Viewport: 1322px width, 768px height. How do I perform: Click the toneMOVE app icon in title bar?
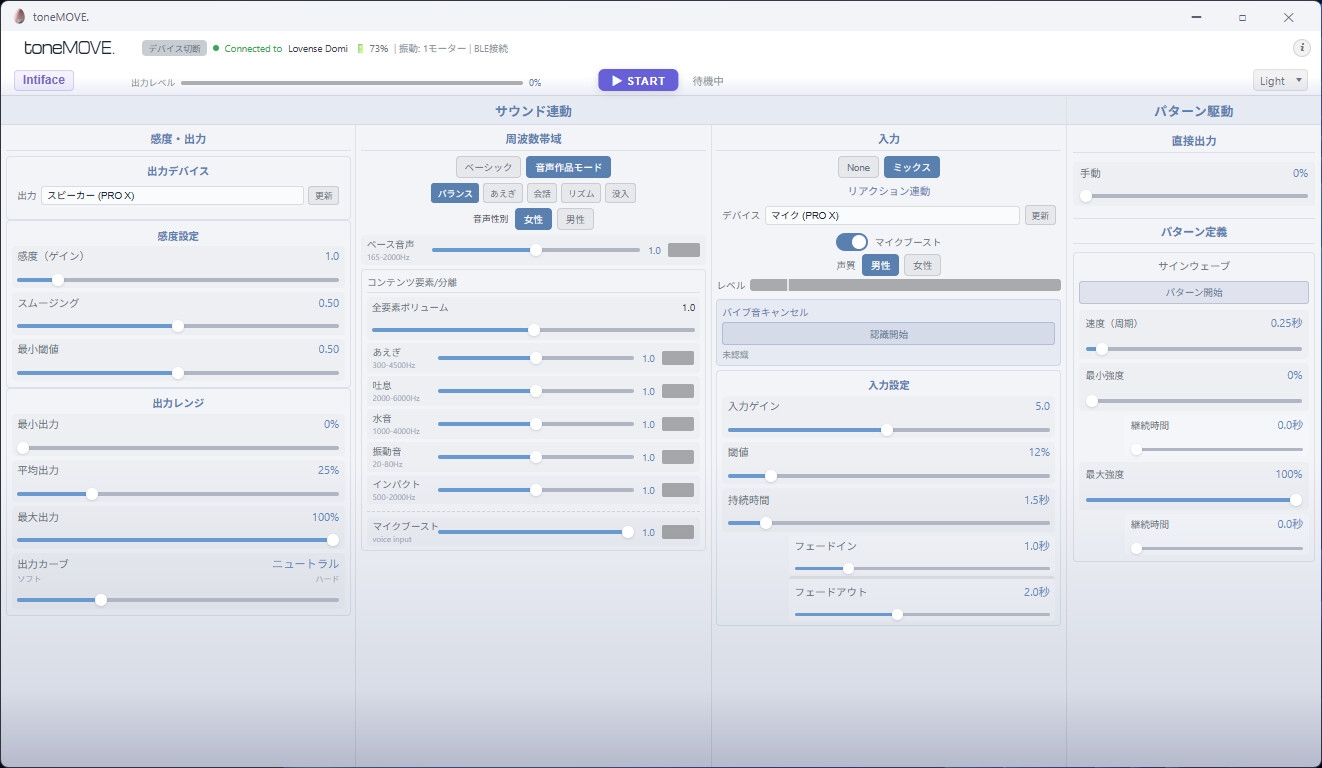click(19, 17)
